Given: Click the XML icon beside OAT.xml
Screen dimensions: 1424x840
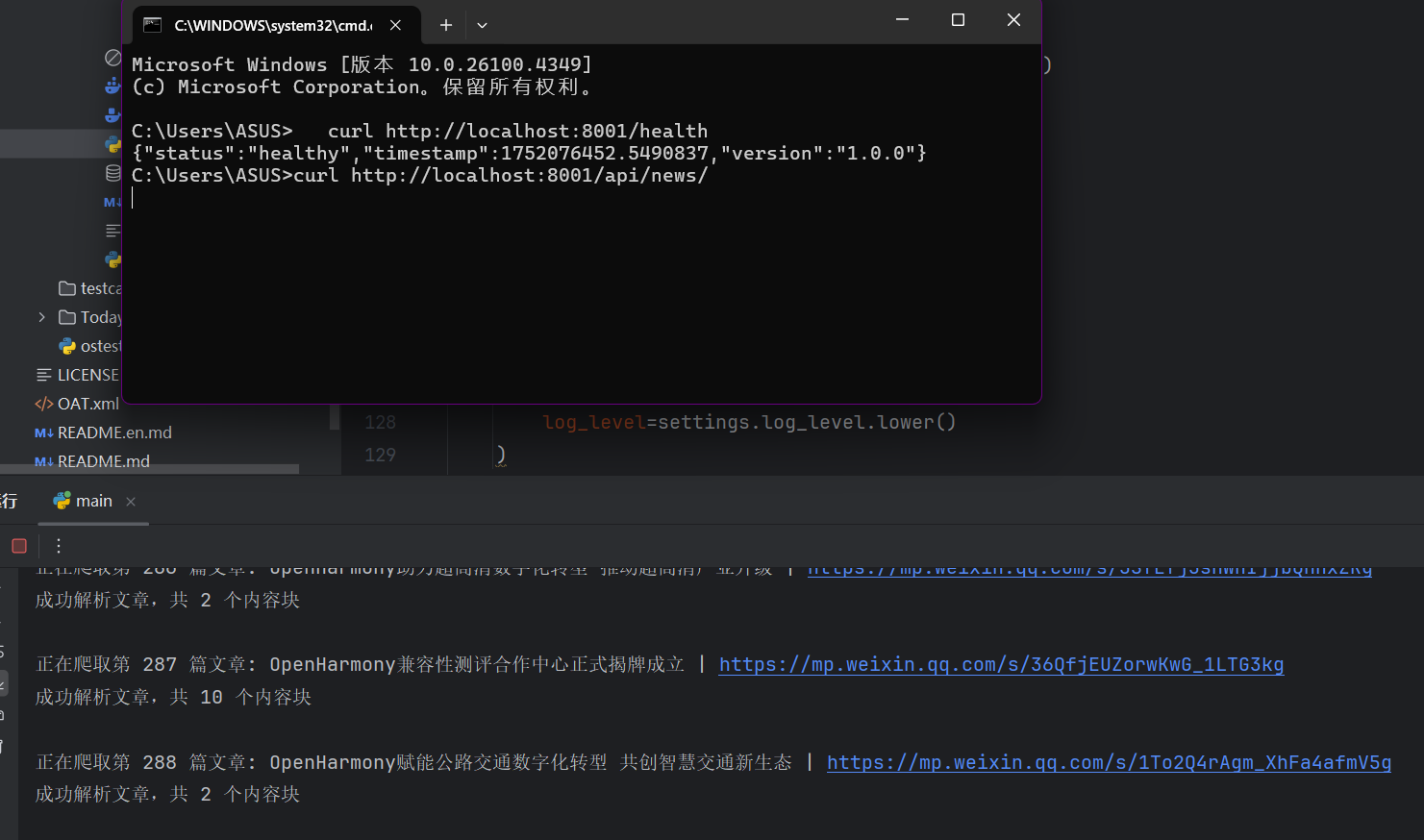Looking at the screenshot, I should click(x=43, y=404).
